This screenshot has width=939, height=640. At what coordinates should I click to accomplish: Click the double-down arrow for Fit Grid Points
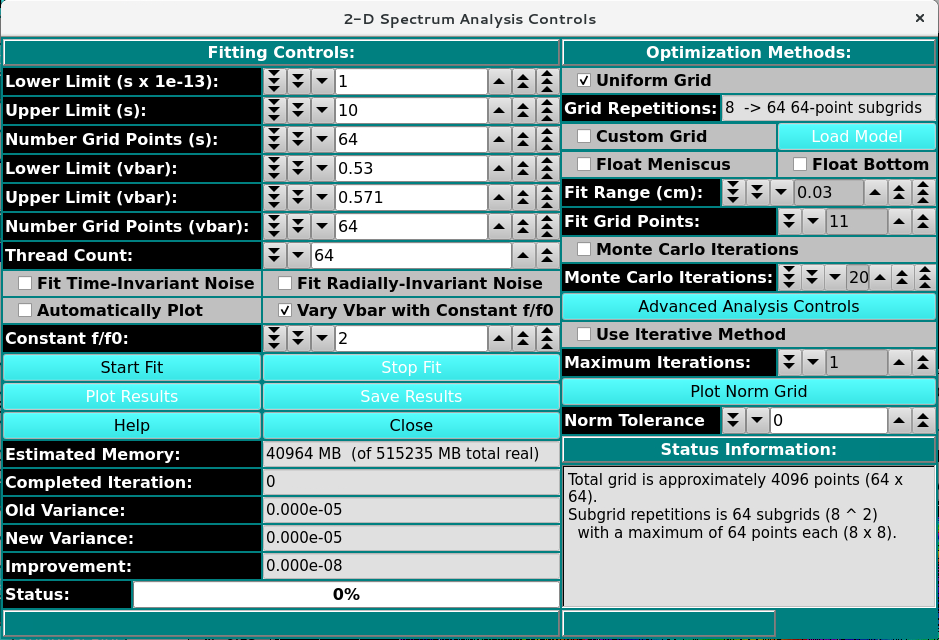(790, 221)
